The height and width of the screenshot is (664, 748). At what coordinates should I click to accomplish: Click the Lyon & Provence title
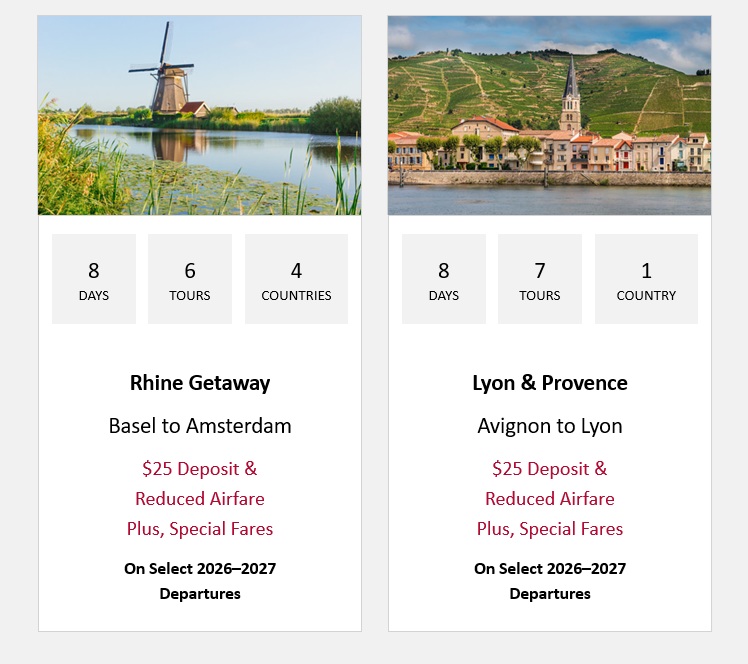[550, 383]
